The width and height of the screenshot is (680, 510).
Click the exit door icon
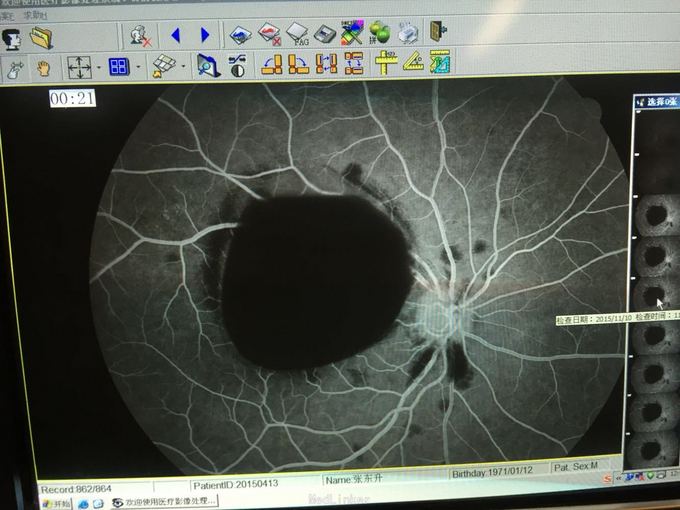coord(438,33)
